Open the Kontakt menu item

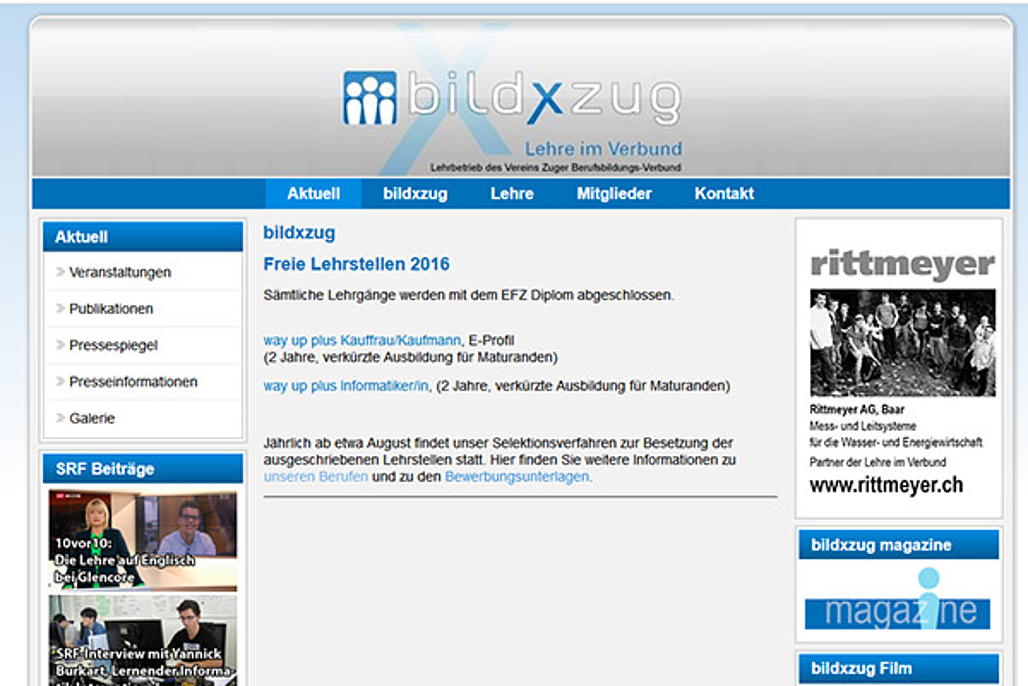(x=724, y=194)
